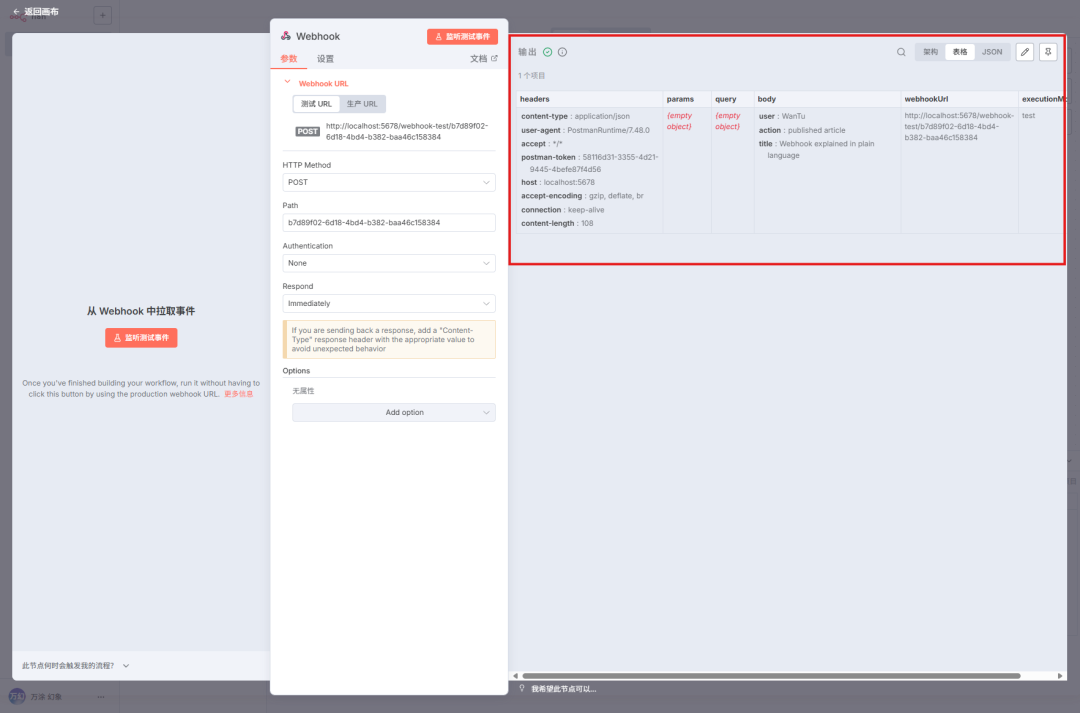1080x713 pixels.
Task: Click the lightbulb icon below output
Action: coord(522,688)
